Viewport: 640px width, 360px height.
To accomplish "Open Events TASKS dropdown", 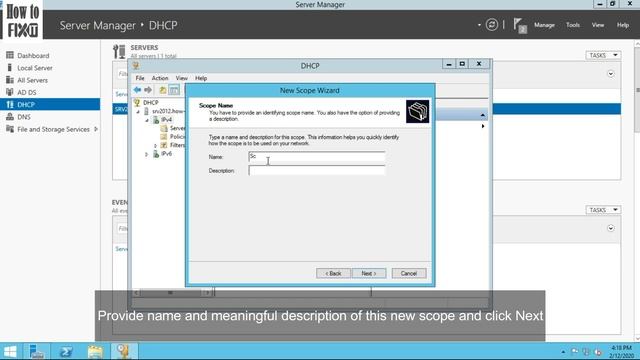I will coord(603,210).
